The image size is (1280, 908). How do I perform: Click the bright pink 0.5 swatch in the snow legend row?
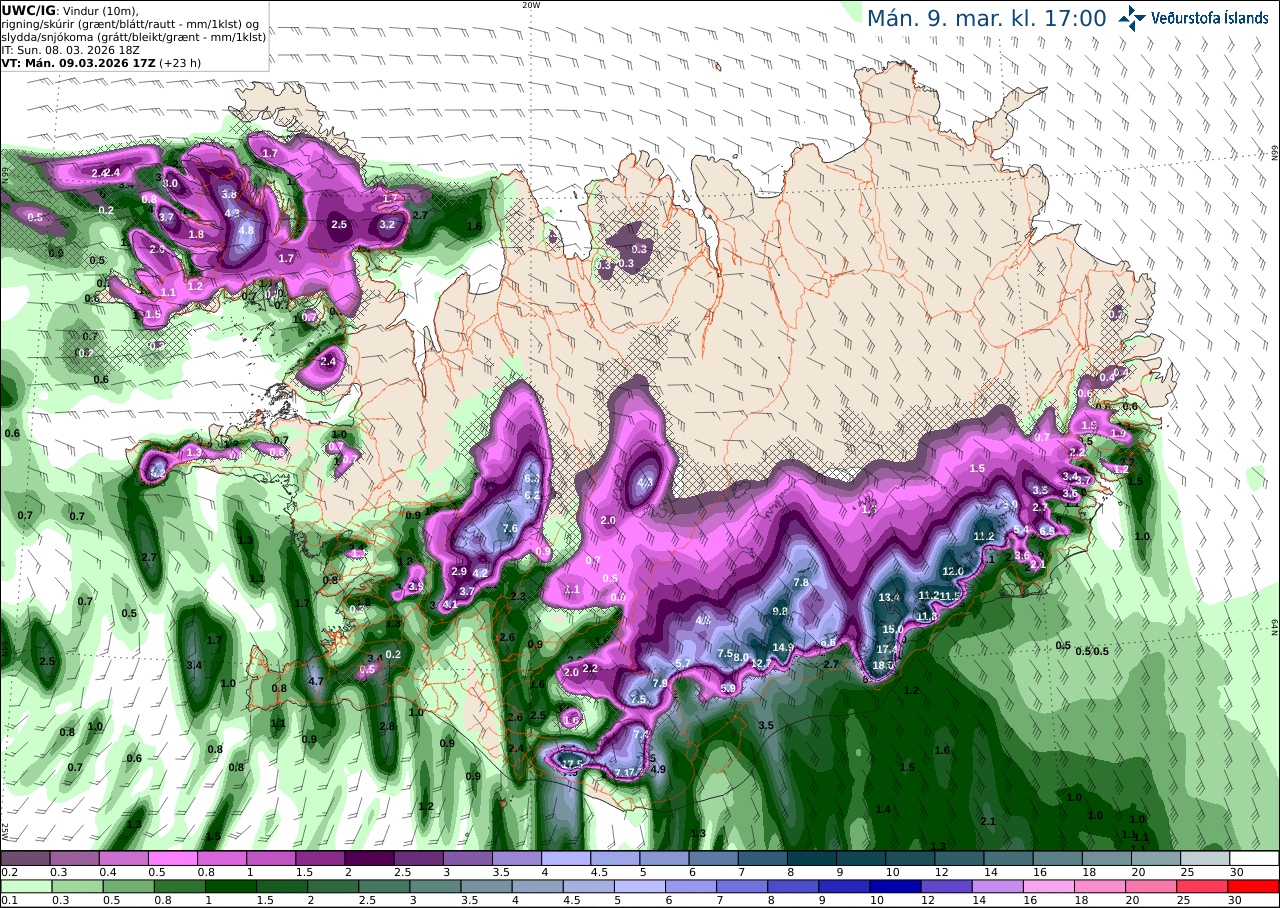pos(172,858)
